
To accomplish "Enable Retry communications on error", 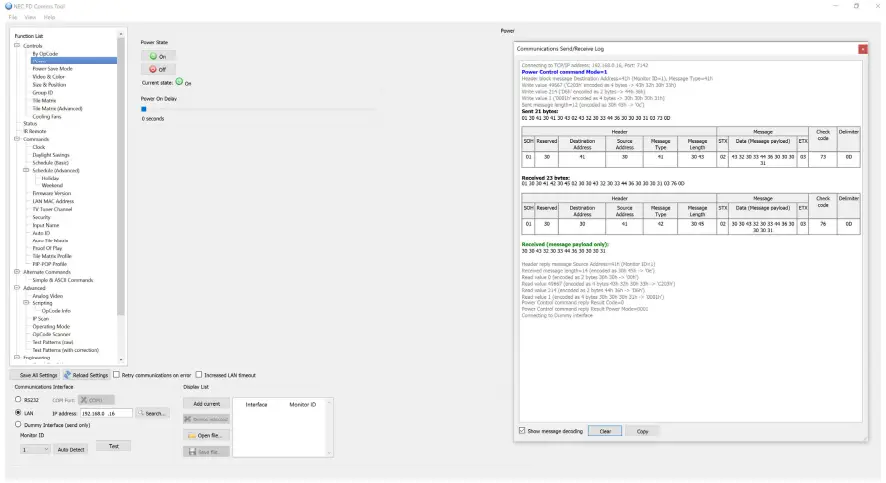I will (116, 375).
